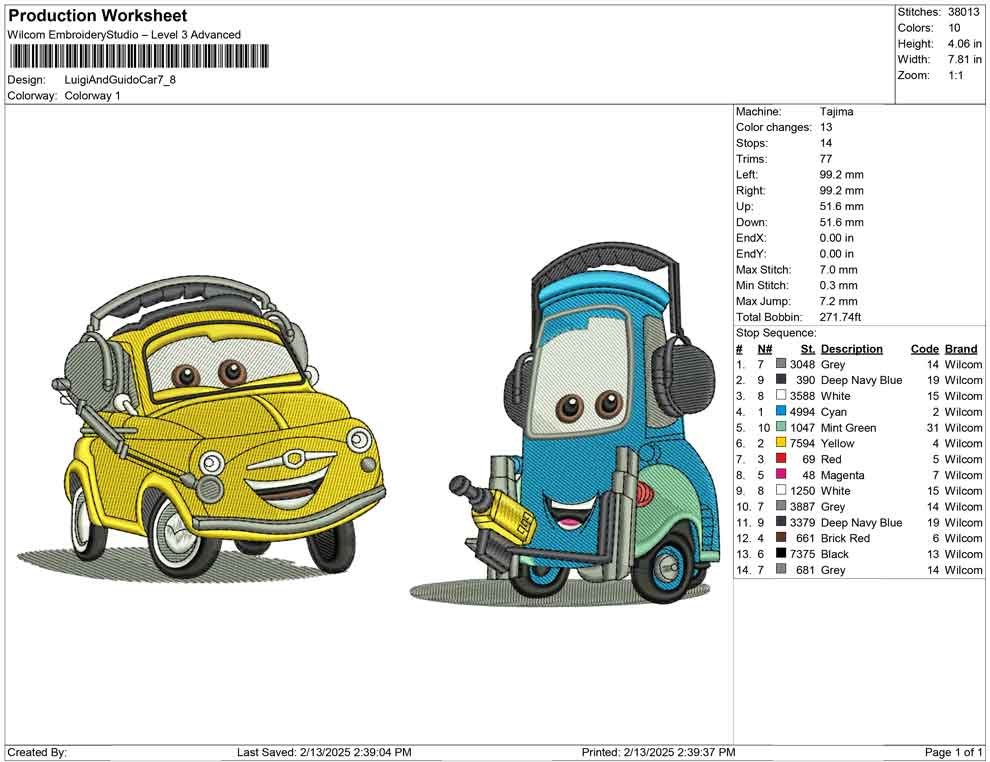Image resolution: width=990 pixels, height=762 pixels.
Task: Click the Stitches value 38013
Action: pos(963,12)
